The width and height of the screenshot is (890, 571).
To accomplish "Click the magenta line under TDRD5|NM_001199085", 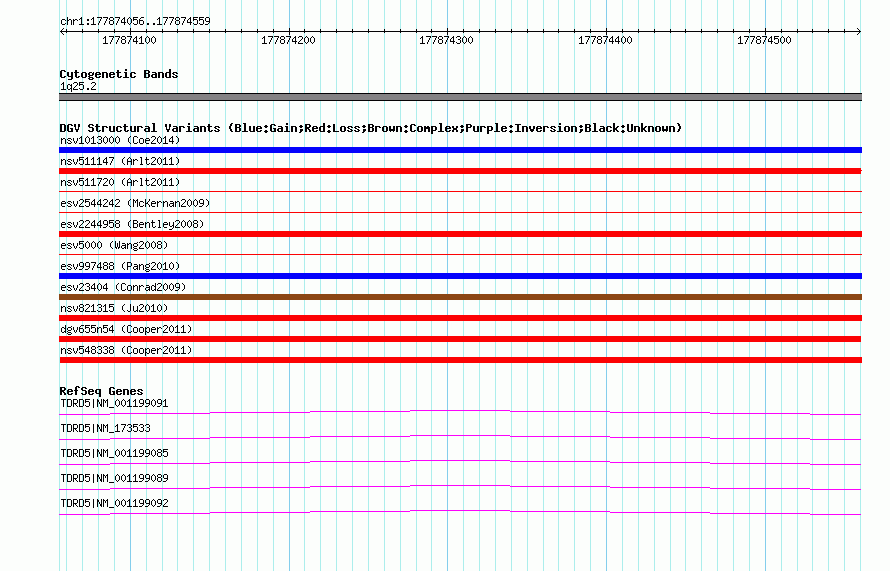I will coord(460,462).
